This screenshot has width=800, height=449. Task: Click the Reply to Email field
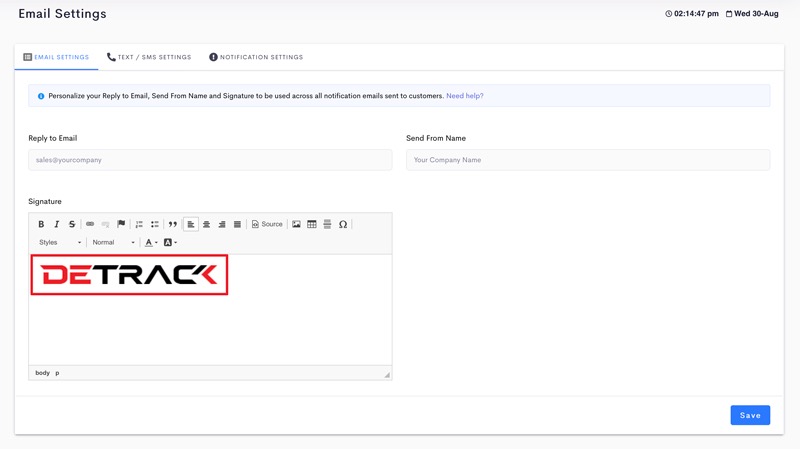(210, 160)
